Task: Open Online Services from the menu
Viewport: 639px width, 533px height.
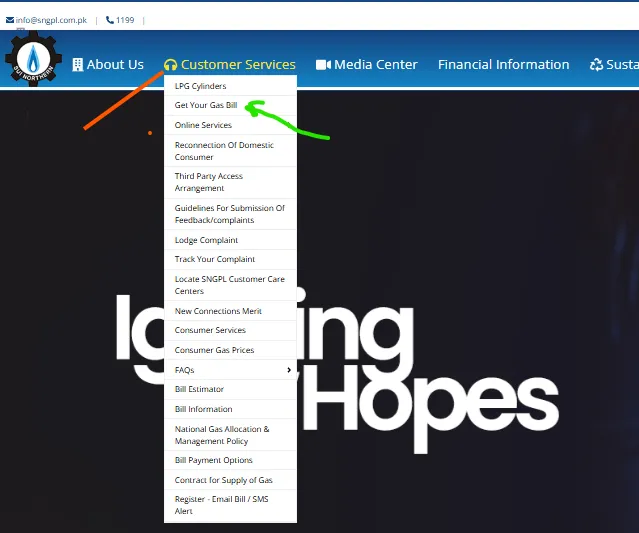Action: coord(203,125)
